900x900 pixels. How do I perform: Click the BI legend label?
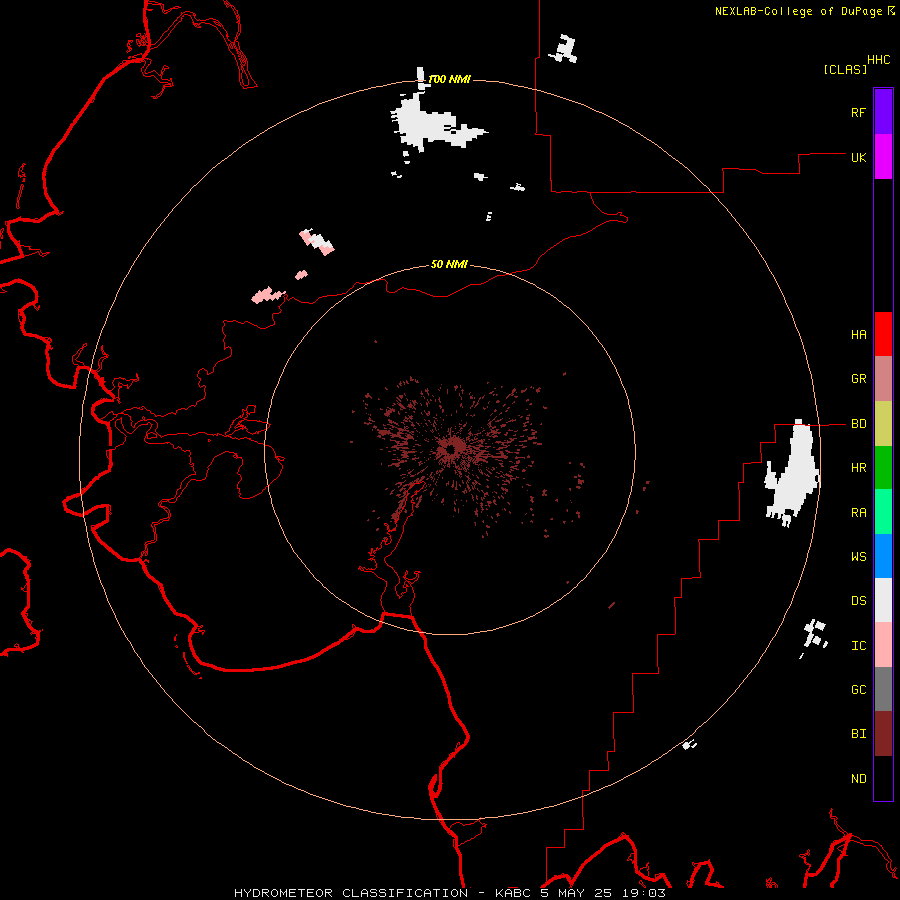coord(858,734)
